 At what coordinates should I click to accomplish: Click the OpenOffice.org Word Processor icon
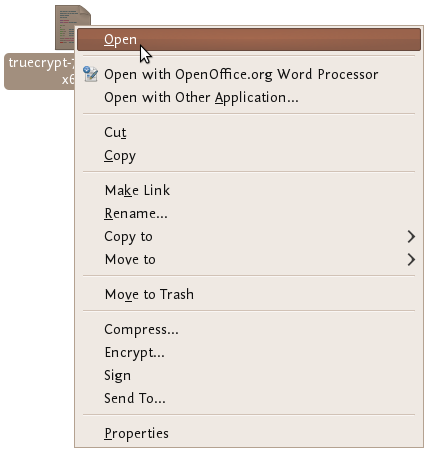click(x=90, y=74)
